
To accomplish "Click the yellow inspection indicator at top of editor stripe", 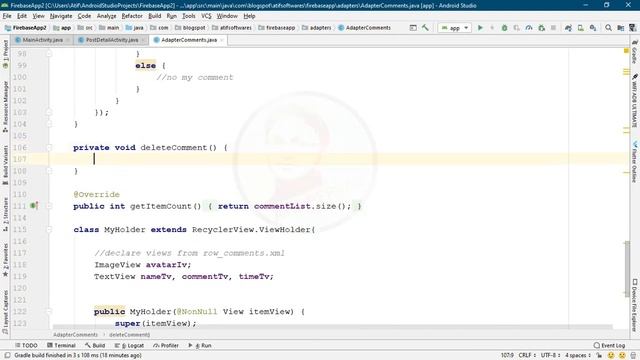I will tap(626, 51).
